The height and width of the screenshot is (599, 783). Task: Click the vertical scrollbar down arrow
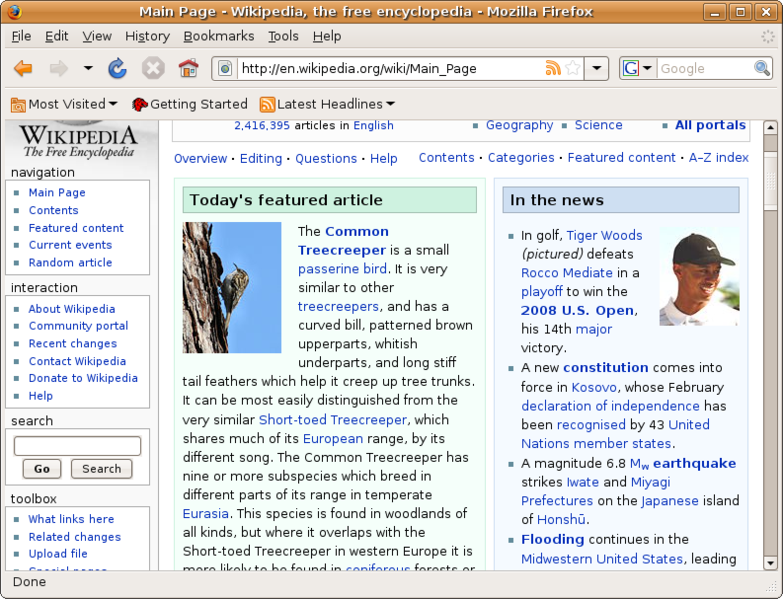pos(770,563)
